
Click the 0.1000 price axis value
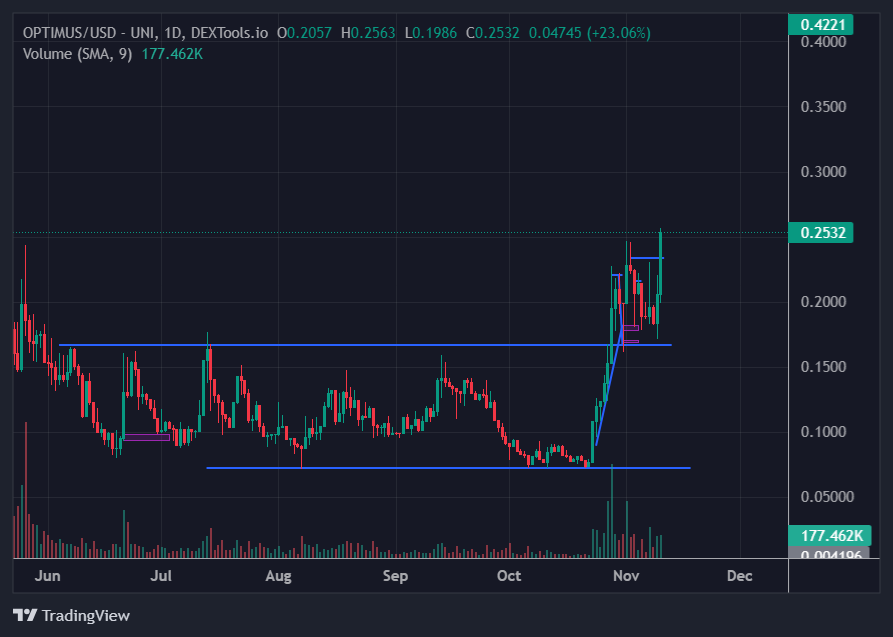824,431
